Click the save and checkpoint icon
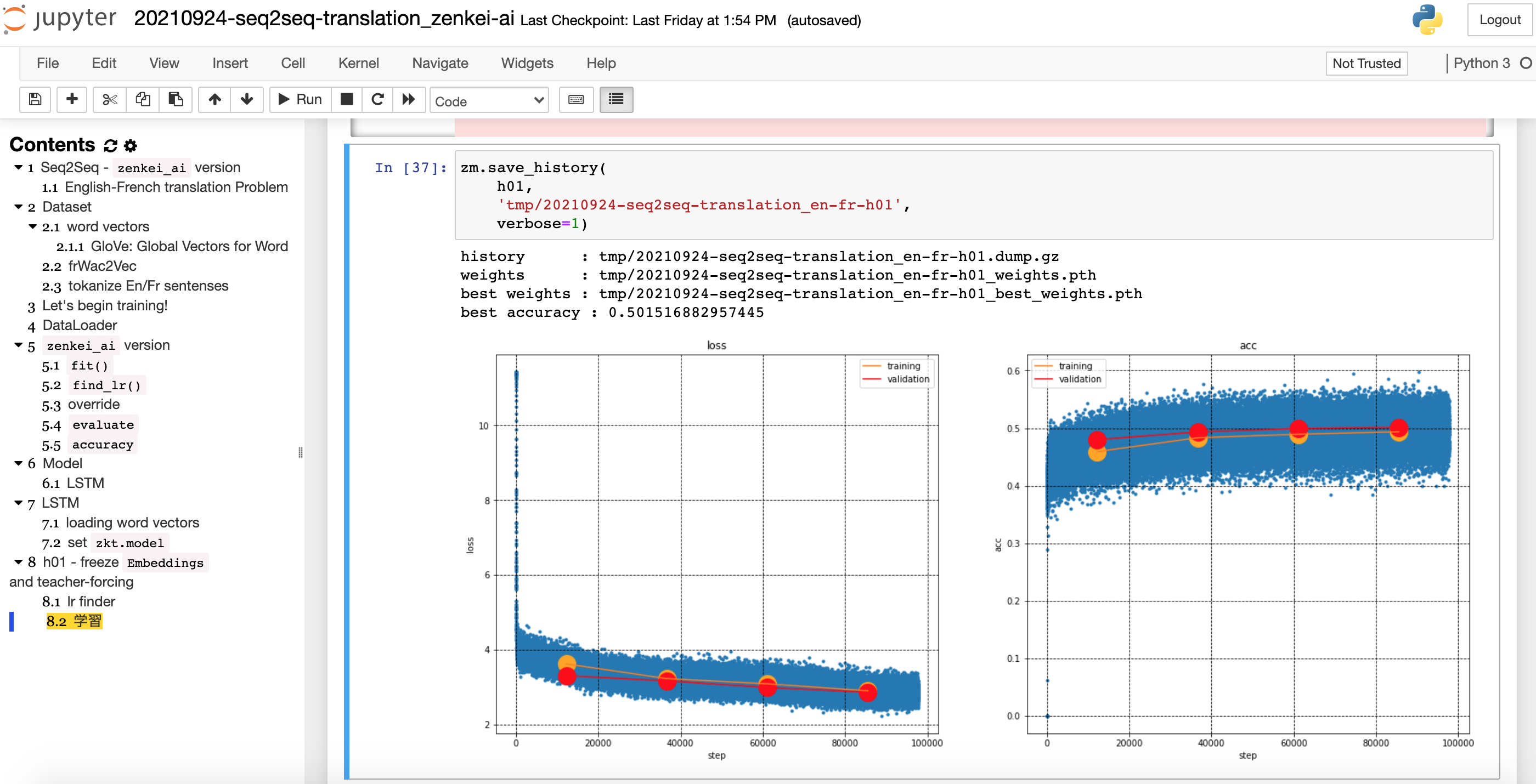Image resolution: width=1536 pixels, height=784 pixels. coord(35,99)
